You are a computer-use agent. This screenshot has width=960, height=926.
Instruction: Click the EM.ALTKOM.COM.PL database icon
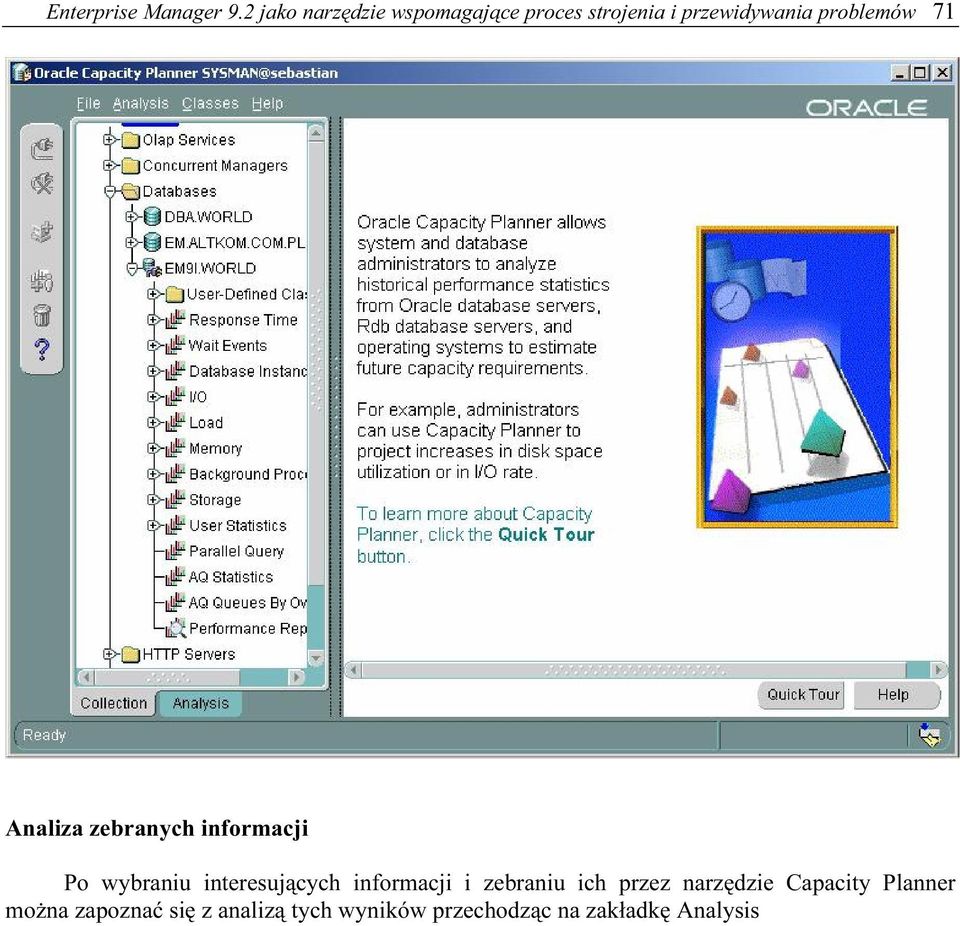click(x=152, y=243)
